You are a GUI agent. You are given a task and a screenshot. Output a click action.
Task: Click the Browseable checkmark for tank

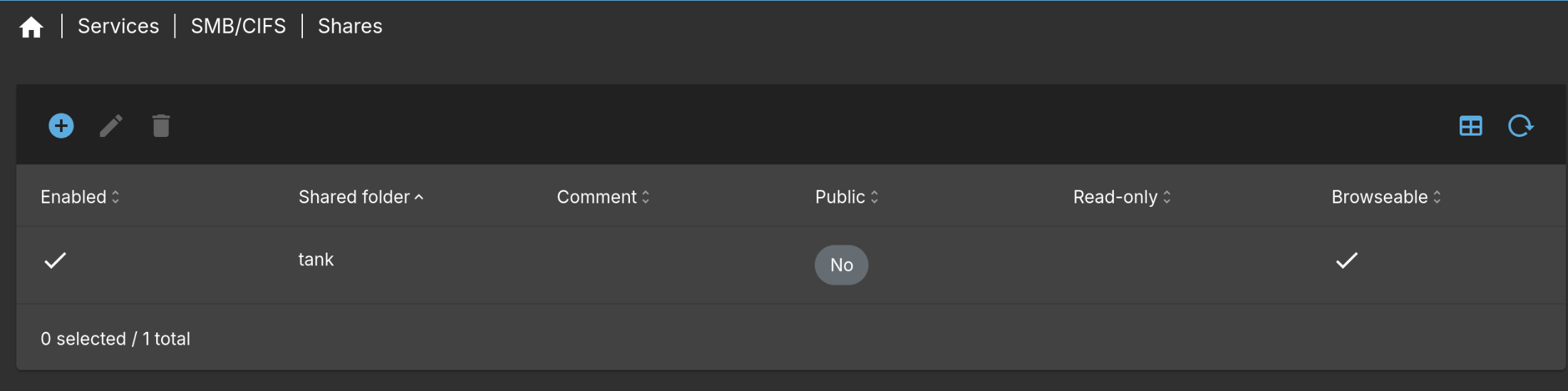pyautogui.click(x=1346, y=260)
